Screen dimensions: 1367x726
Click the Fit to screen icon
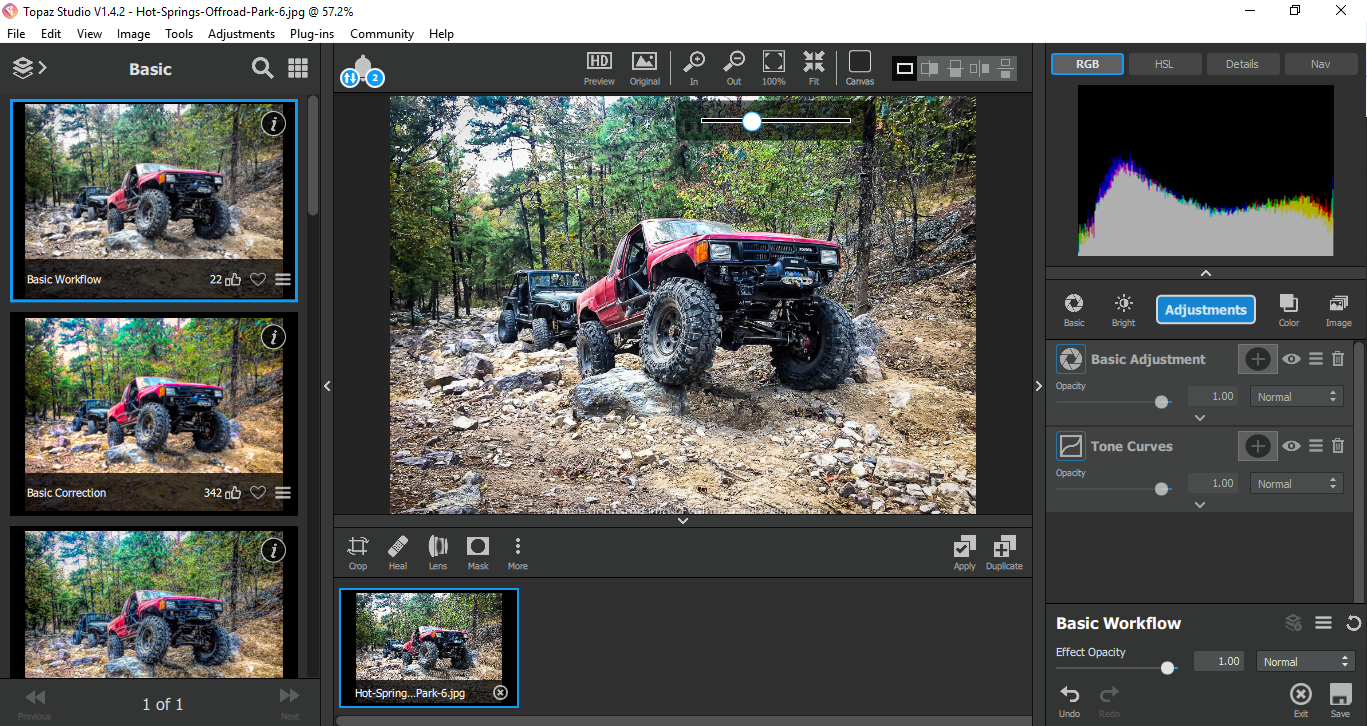point(814,67)
